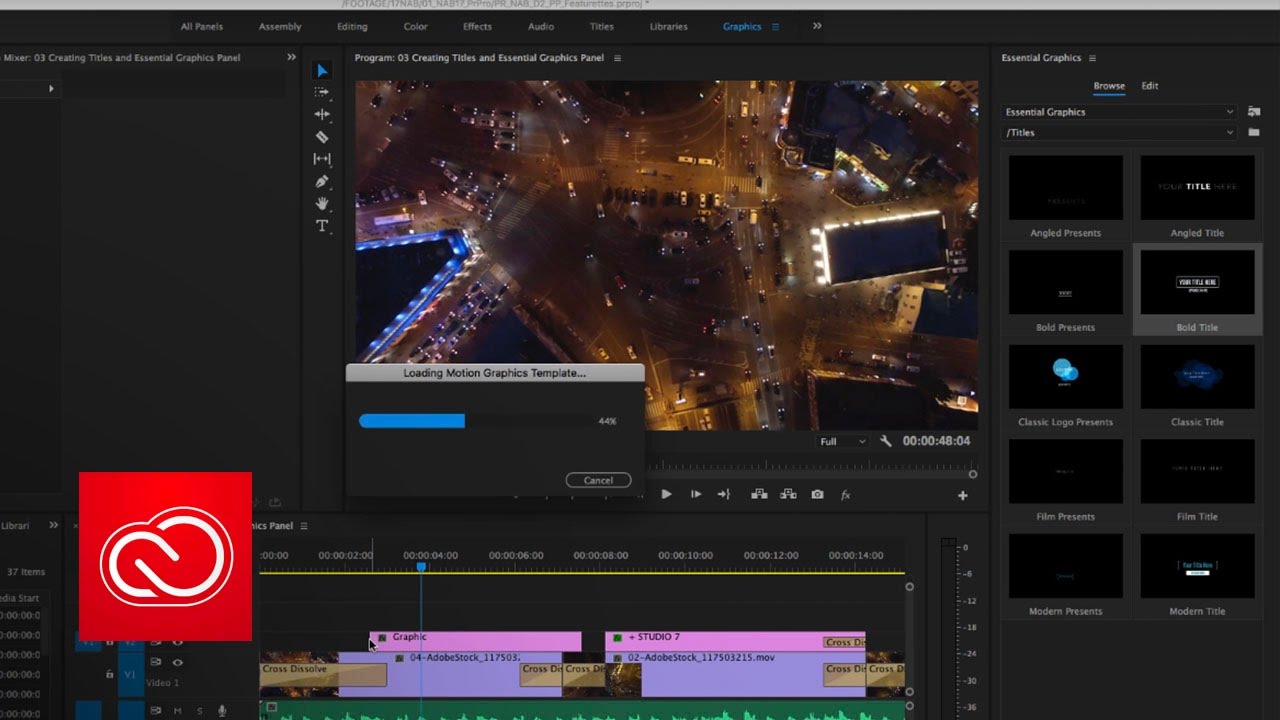The width and height of the screenshot is (1280, 720).
Task: Select the Hand tool
Action: coord(322,204)
